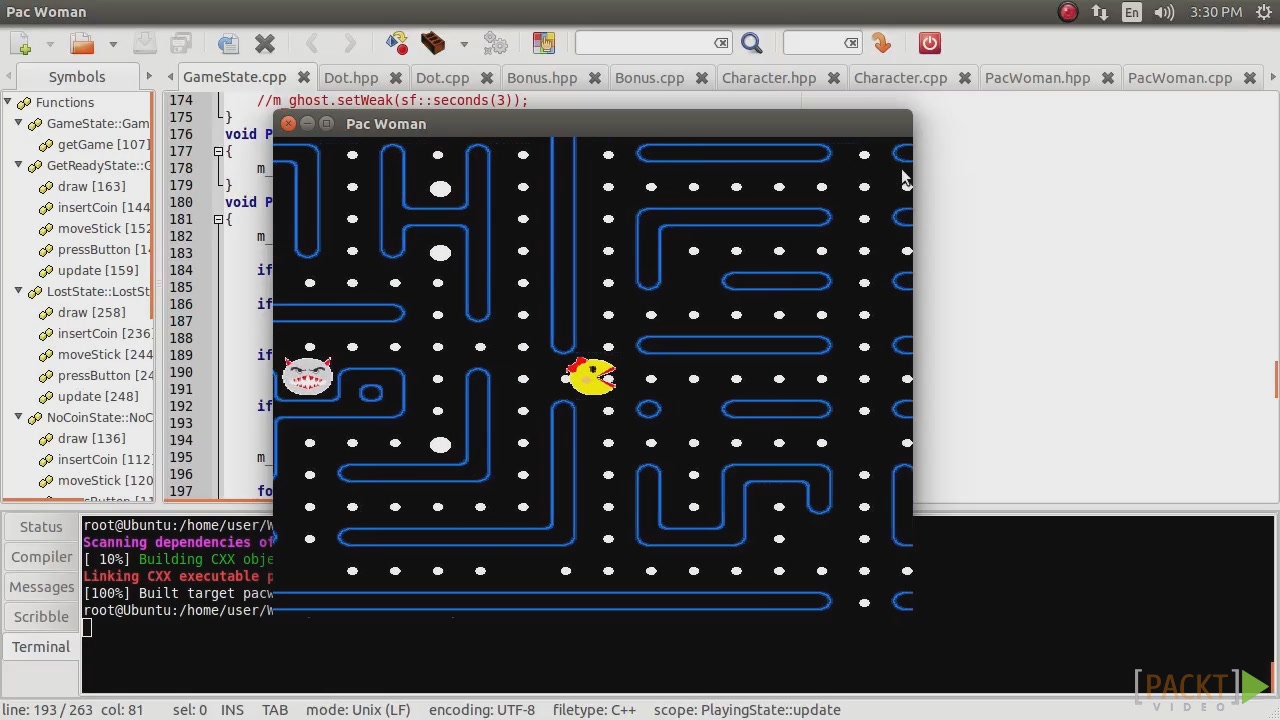Click the Open file folder icon
Viewport: 1280px width, 720px height.
82,43
